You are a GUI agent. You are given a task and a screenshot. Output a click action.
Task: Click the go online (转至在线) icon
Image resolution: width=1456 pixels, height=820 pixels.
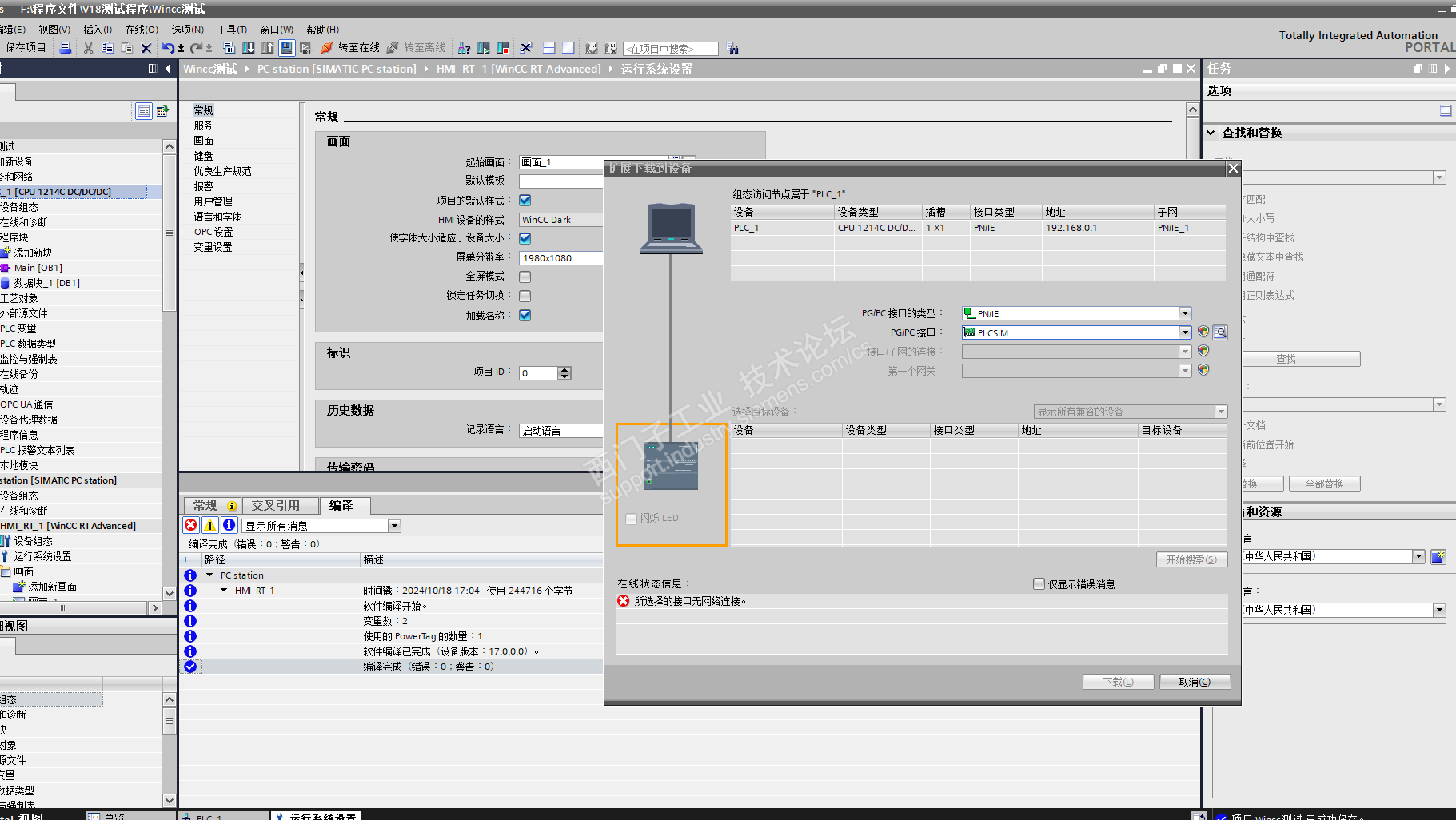(x=327, y=48)
